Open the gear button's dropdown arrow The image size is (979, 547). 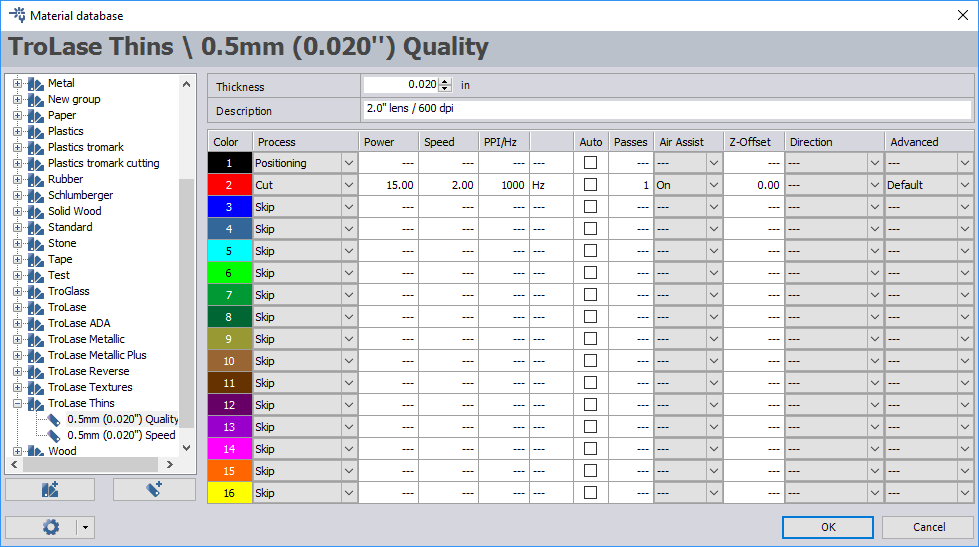pyautogui.click(x=86, y=527)
